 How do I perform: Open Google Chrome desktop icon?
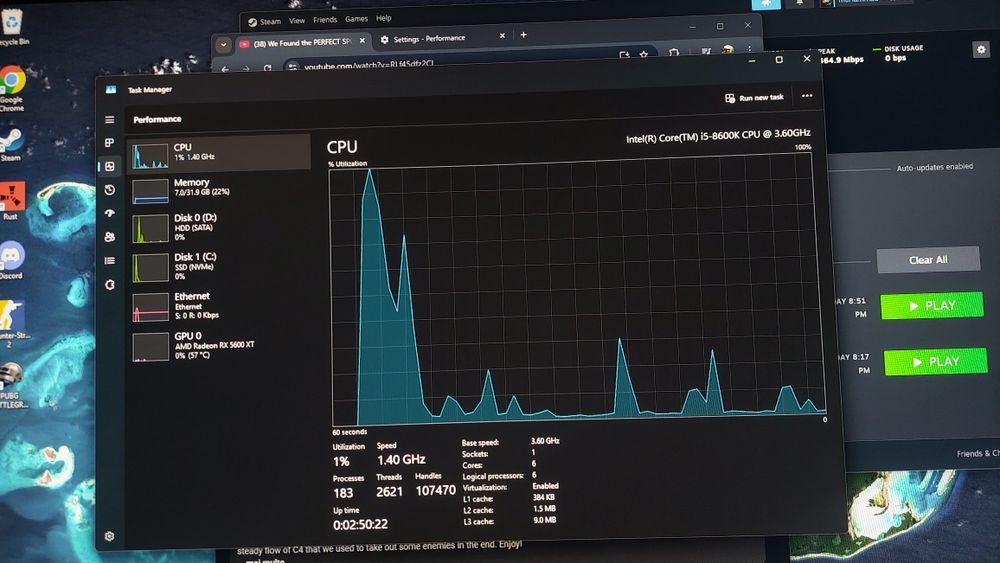(x=12, y=88)
